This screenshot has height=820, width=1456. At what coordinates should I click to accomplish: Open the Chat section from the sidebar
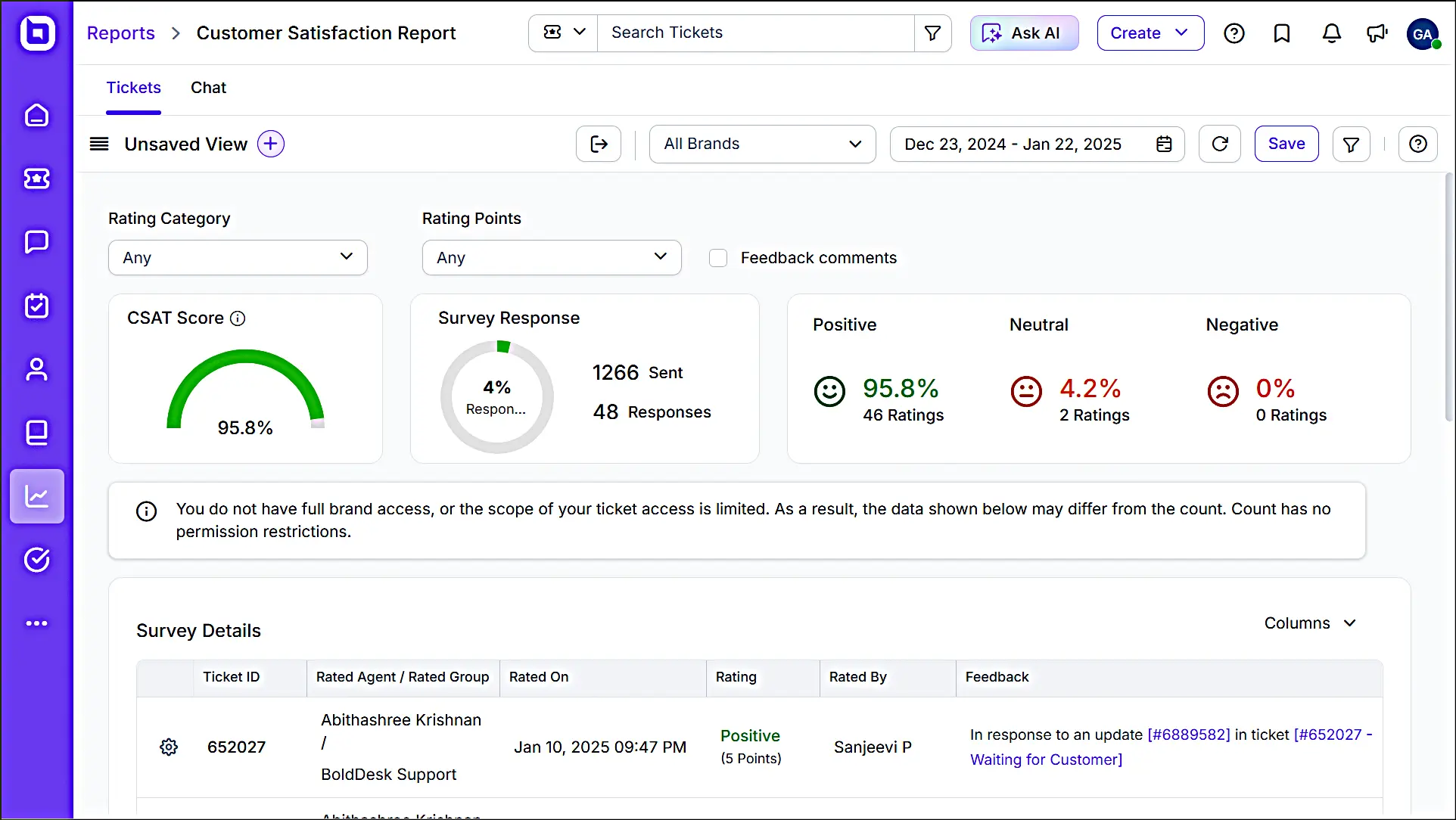36,242
